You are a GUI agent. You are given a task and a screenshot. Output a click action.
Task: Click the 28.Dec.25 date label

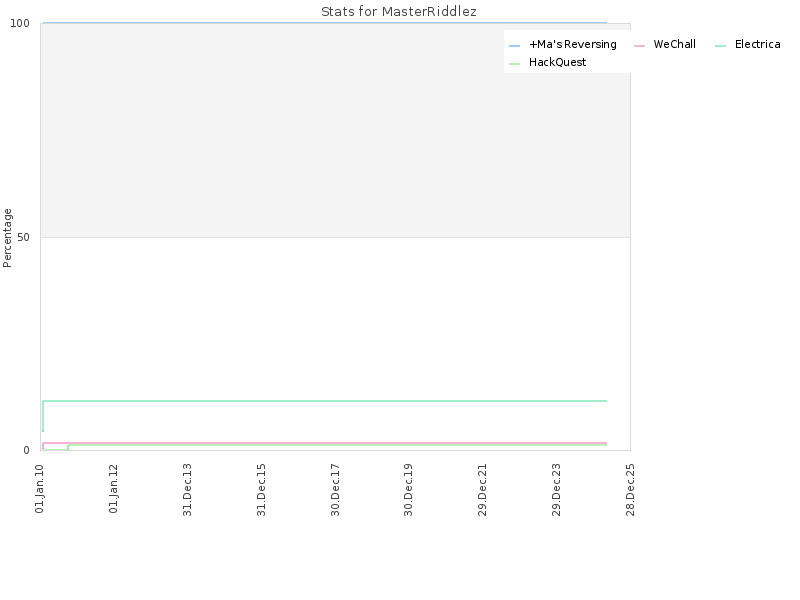pos(630,489)
